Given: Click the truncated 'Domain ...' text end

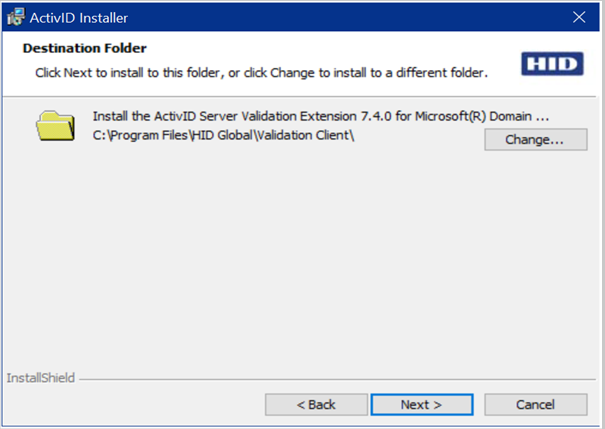Looking at the screenshot, I should click(x=543, y=116).
